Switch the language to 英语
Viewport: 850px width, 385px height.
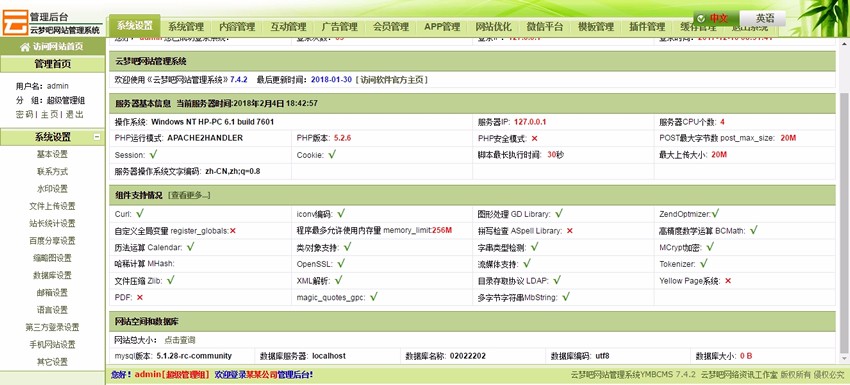pos(764,18)
